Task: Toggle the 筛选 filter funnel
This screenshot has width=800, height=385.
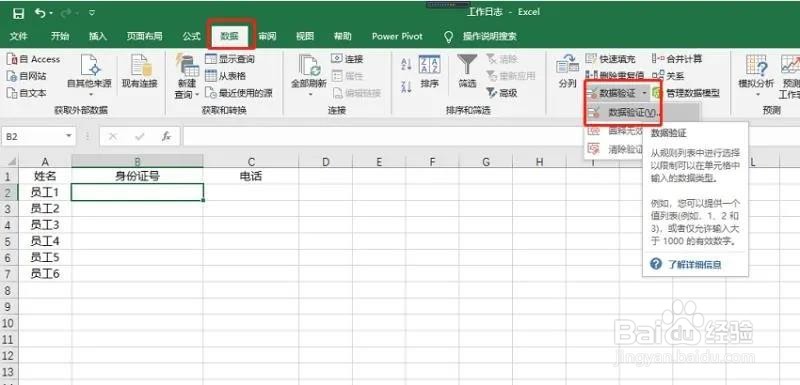Action: (467, 71)
